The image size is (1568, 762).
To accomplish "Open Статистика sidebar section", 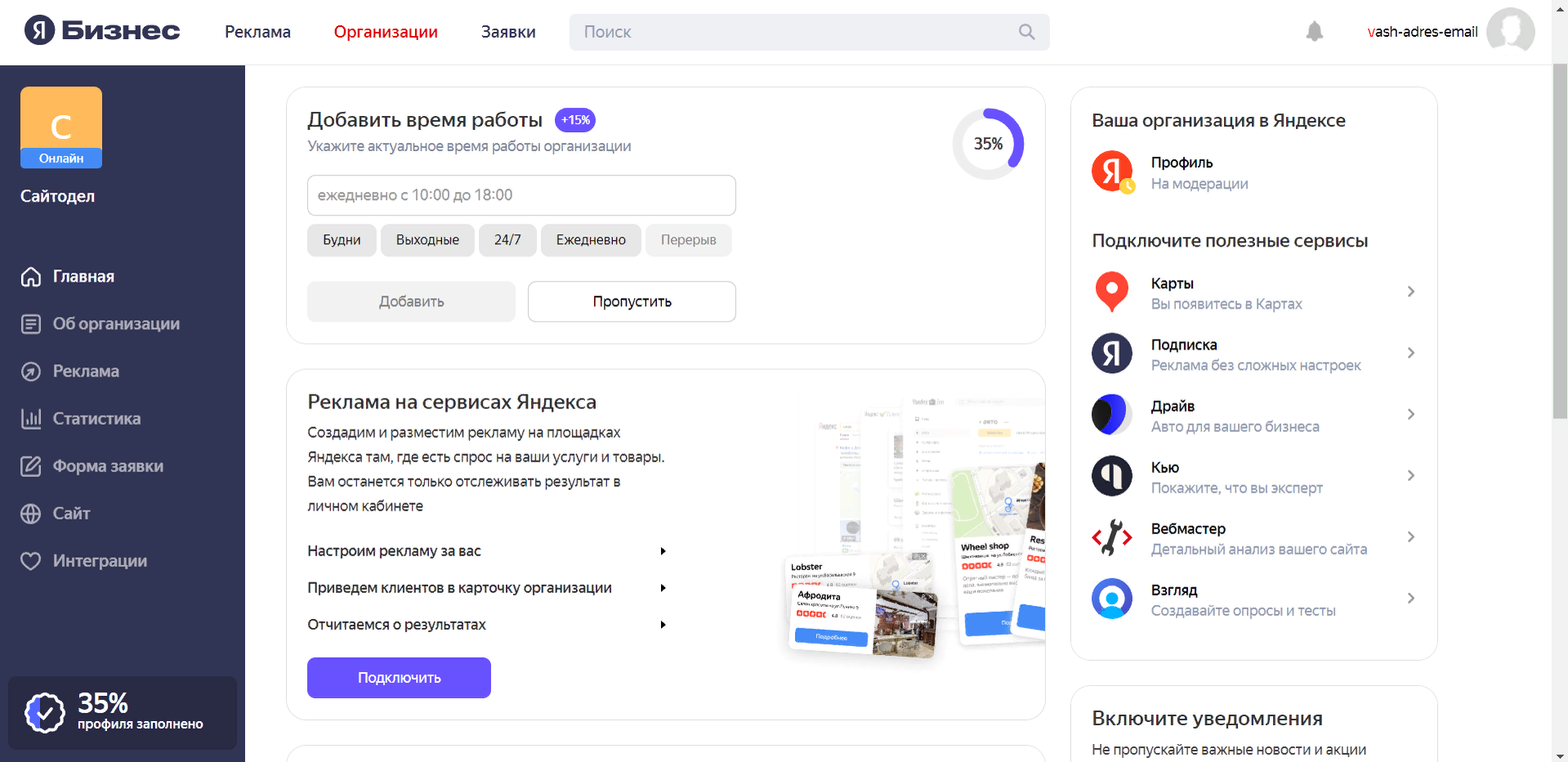I will (96, 419).
